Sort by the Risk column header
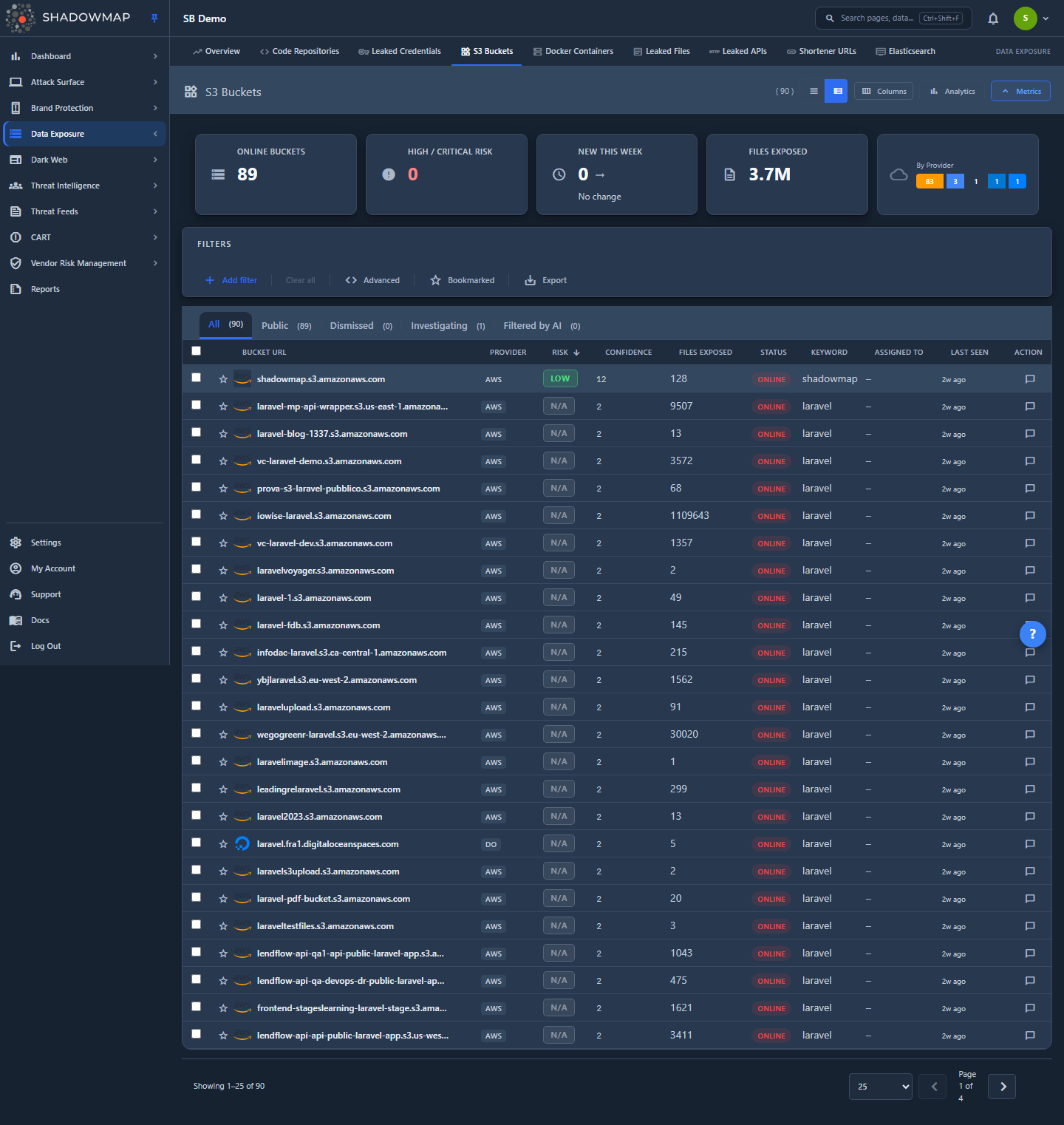Viewport: 1064px width, 1125px height. pyautogui.click(x=565, y=353)
